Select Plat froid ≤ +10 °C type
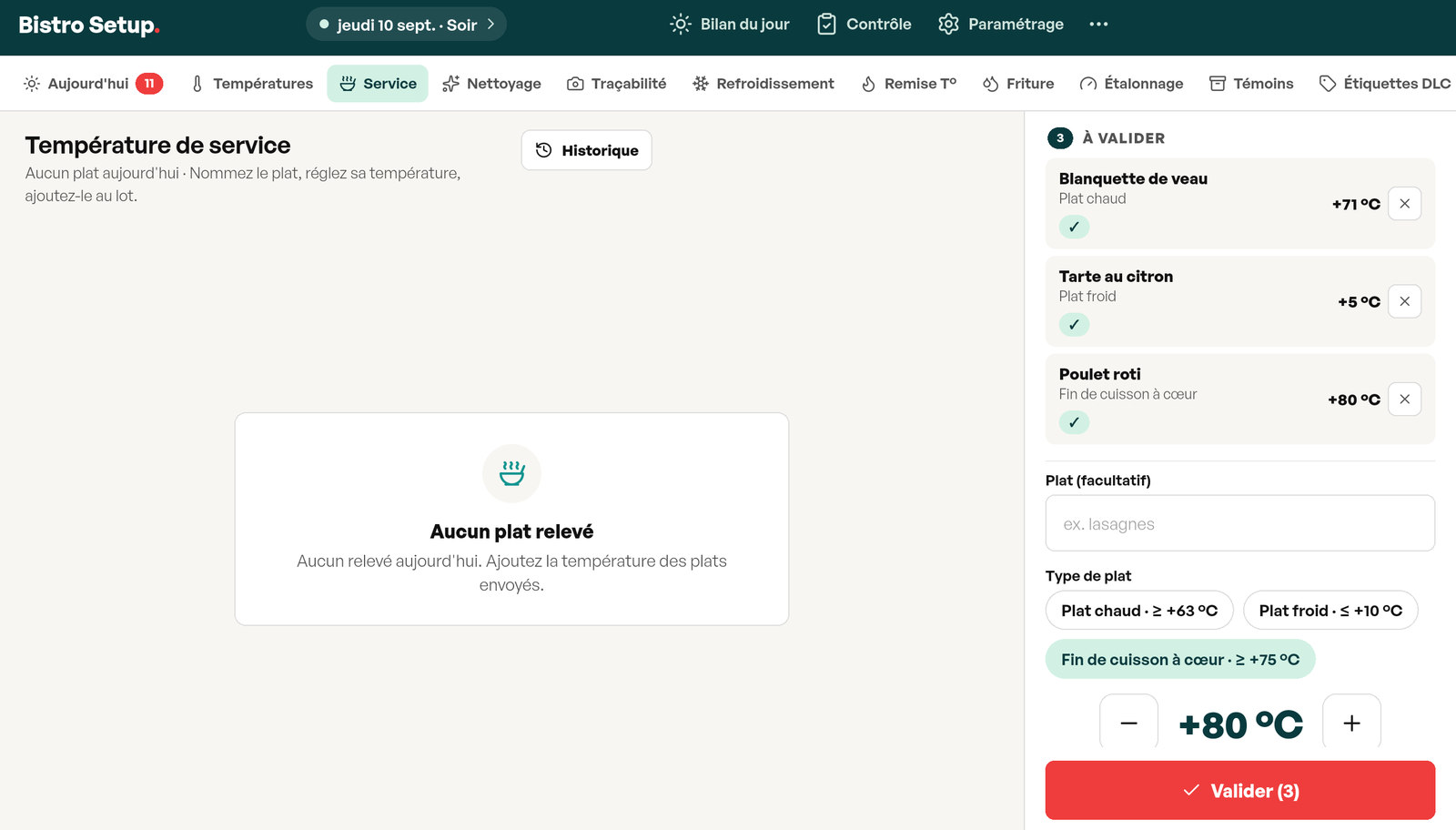1456x830 pixels. click(x=1330, y=611)
